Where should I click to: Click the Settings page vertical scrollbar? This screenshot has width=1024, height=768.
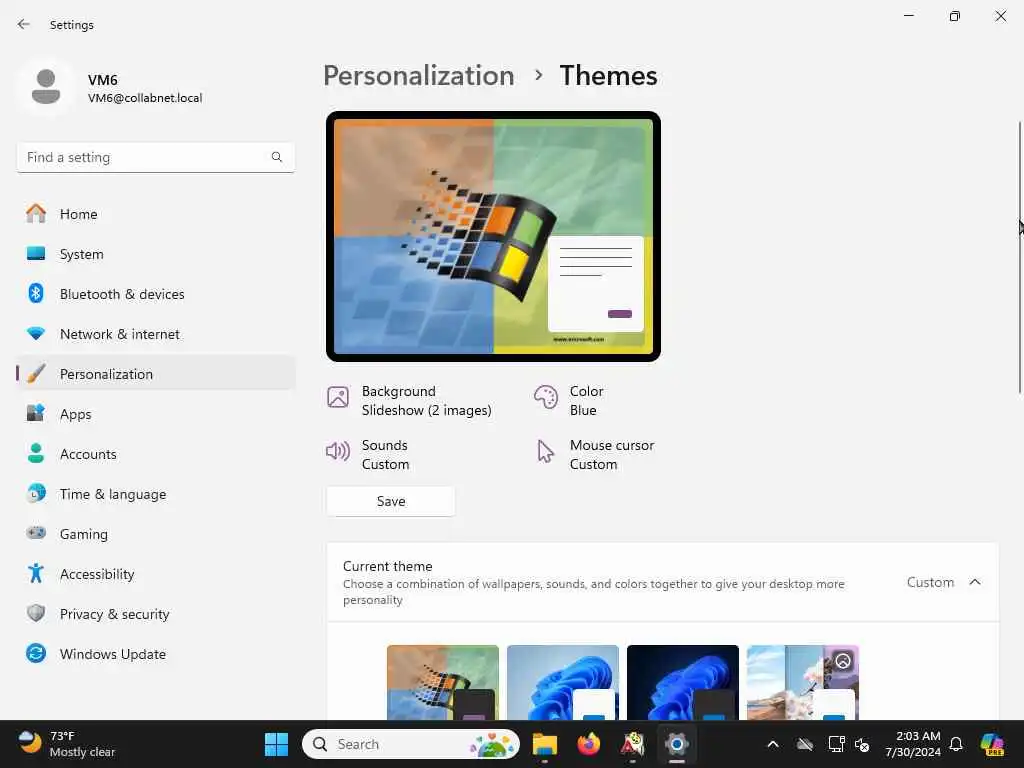[x=1019, y=257]
